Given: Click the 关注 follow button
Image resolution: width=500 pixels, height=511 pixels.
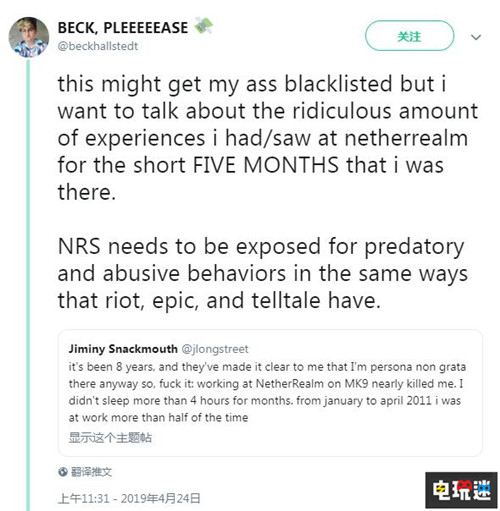Looking at the screenshot, I should (409, 36).
